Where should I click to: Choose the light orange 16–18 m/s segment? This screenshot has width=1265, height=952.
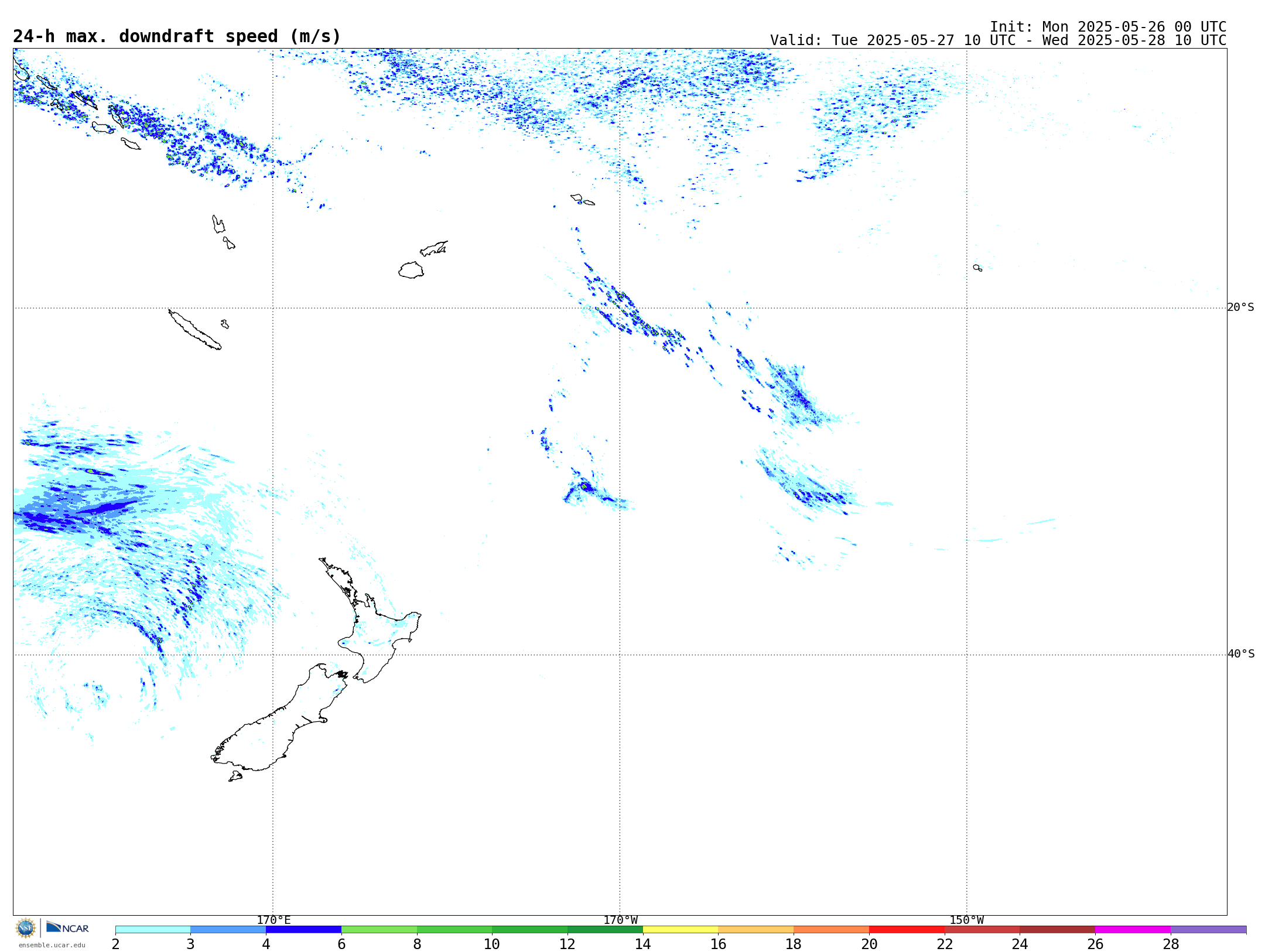coord(756,930)
